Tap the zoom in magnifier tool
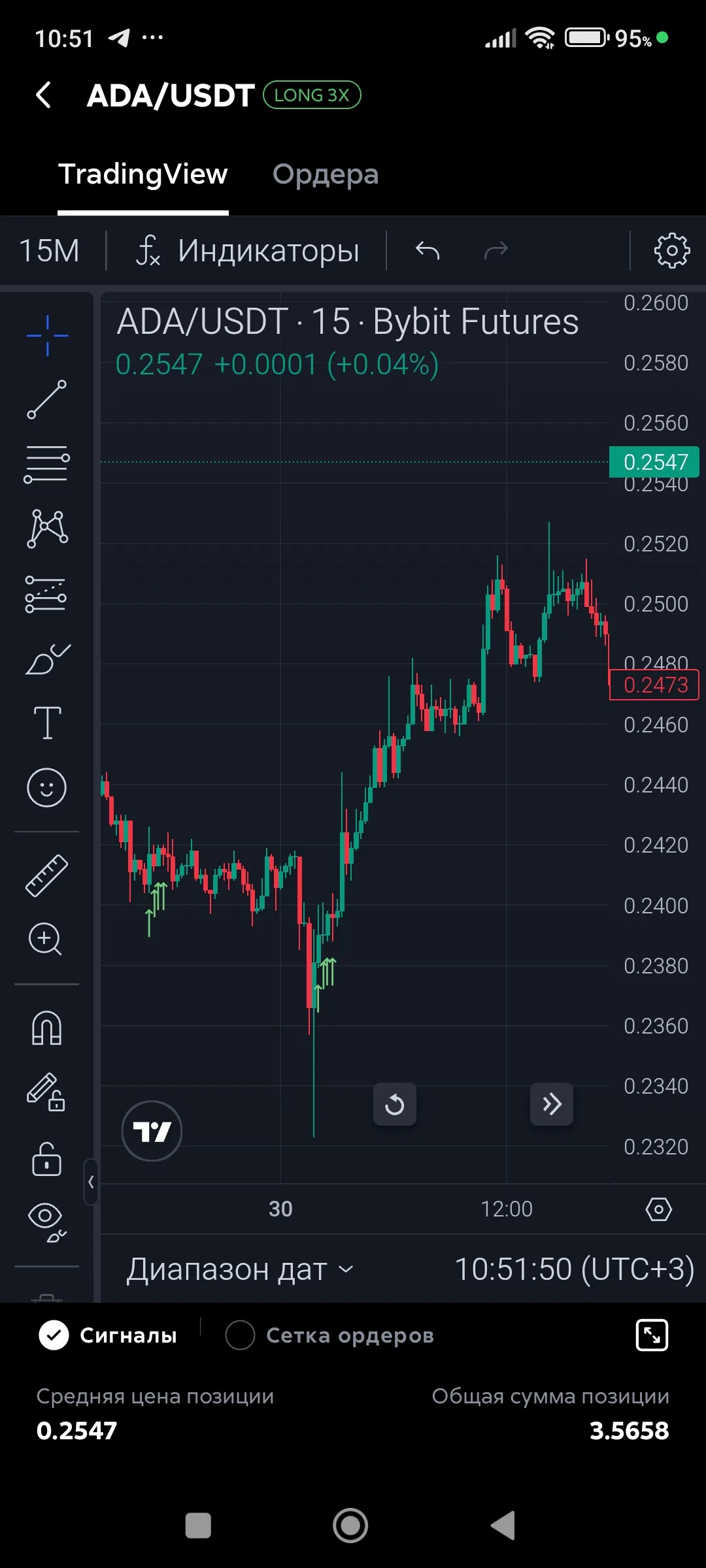This screenshot has width=706, height=1568. [46, 939]
